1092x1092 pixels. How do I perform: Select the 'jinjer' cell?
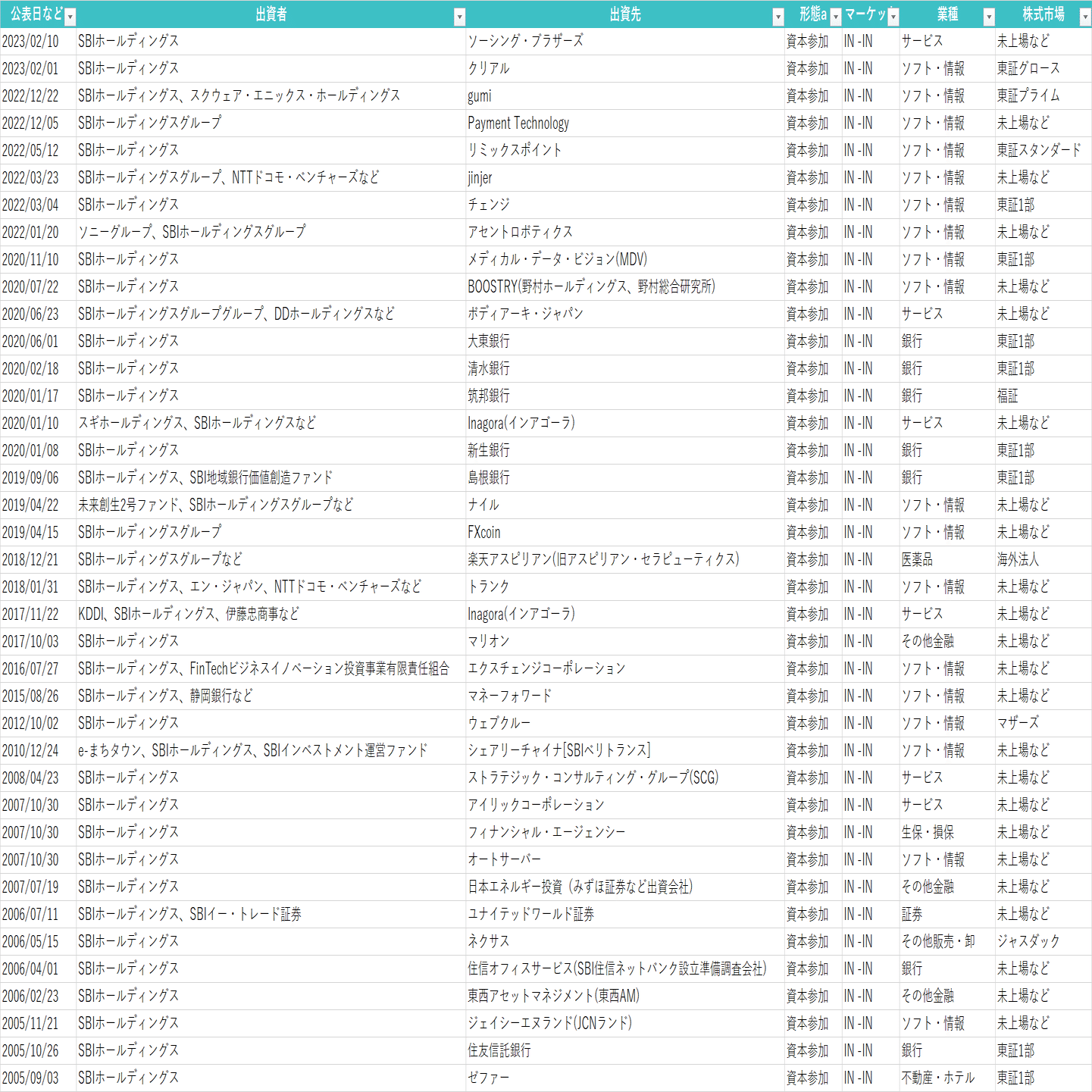pos(625,178)
